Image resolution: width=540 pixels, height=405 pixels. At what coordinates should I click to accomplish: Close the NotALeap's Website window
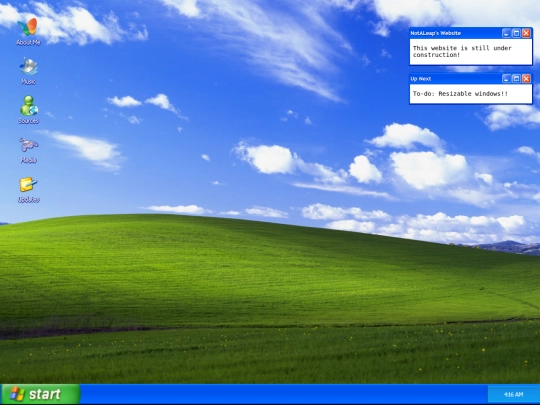coord(526,33)
